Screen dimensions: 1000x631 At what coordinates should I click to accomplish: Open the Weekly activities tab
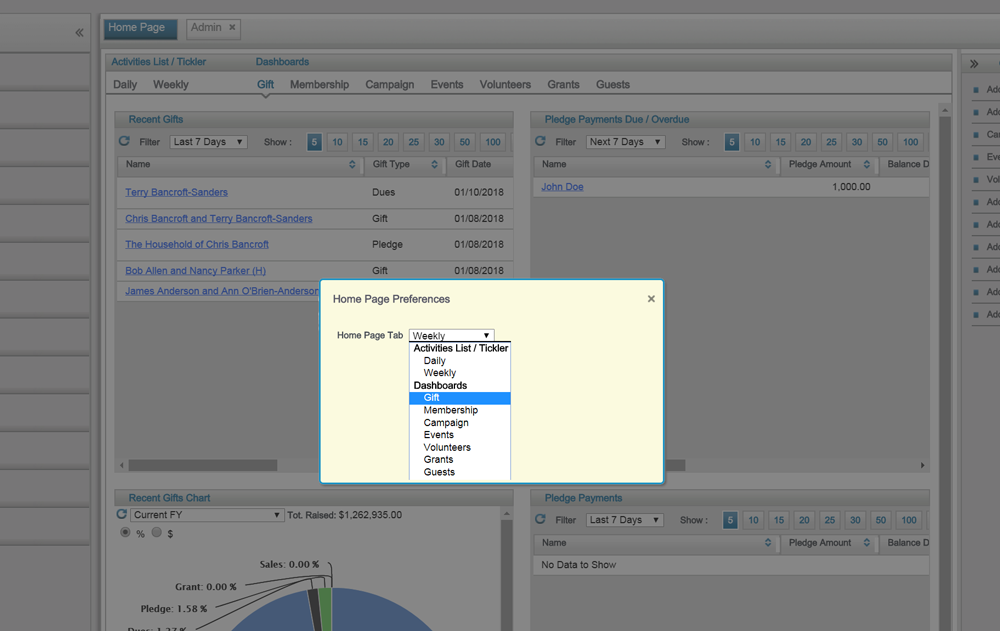point(171,84)
